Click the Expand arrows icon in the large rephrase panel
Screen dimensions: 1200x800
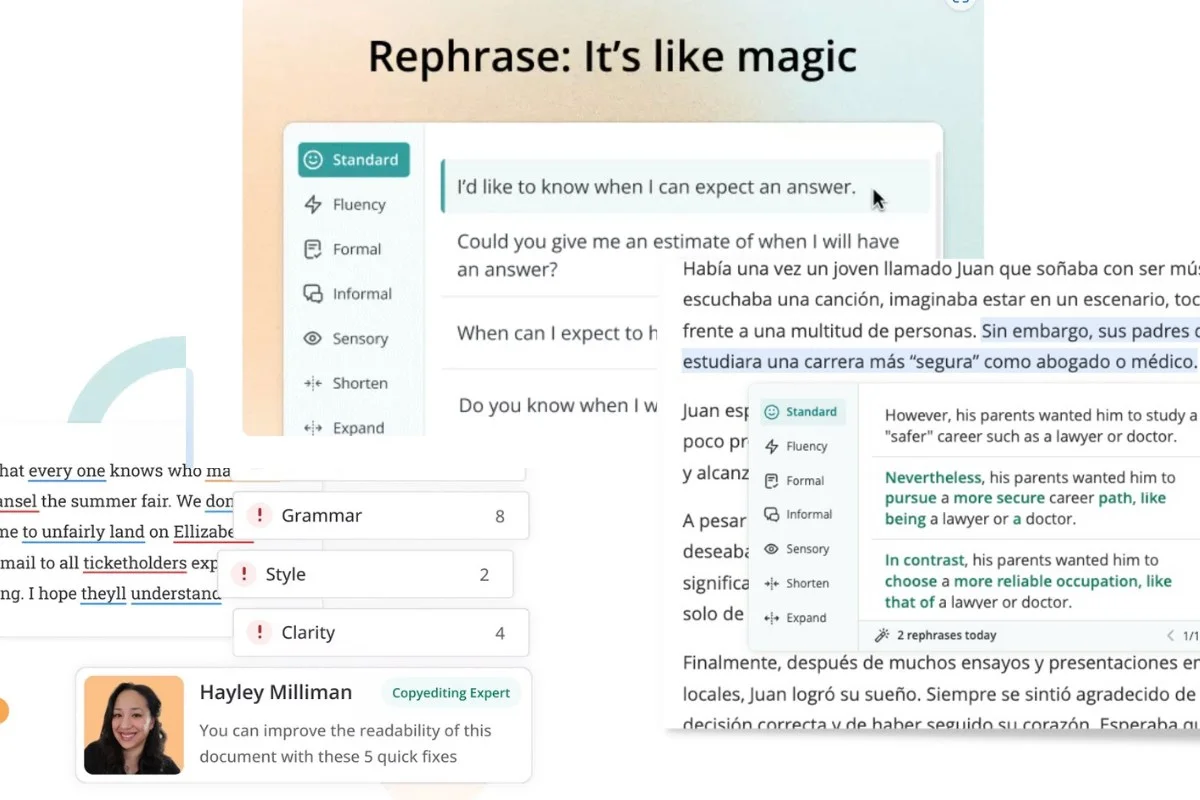click(x=312, y=428)
